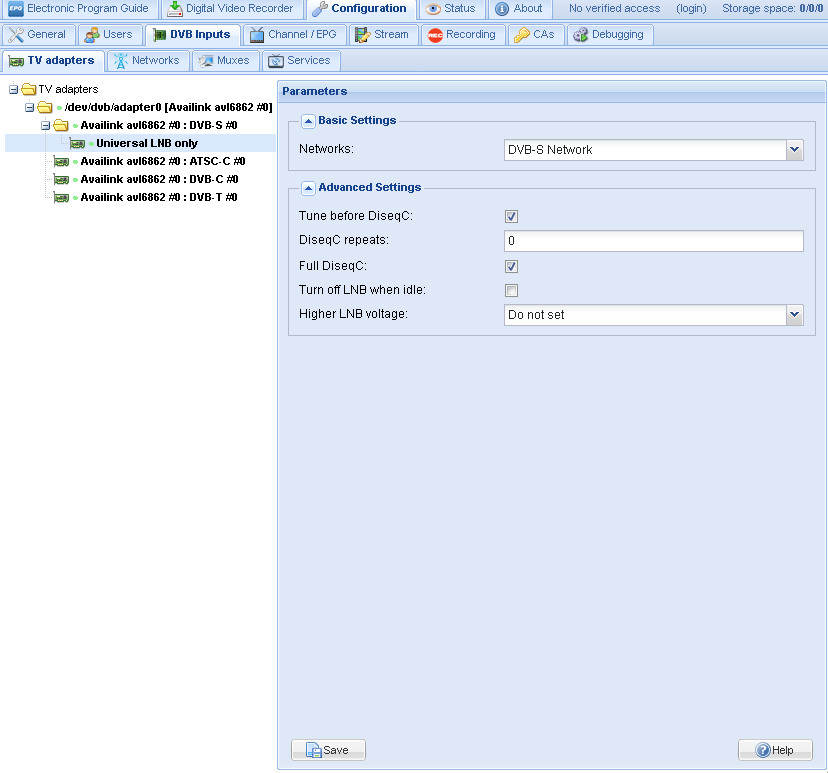Click the About info icon
Image resolution: width=828 pixels, height=773 pixels.
click(x=502, y=9)
